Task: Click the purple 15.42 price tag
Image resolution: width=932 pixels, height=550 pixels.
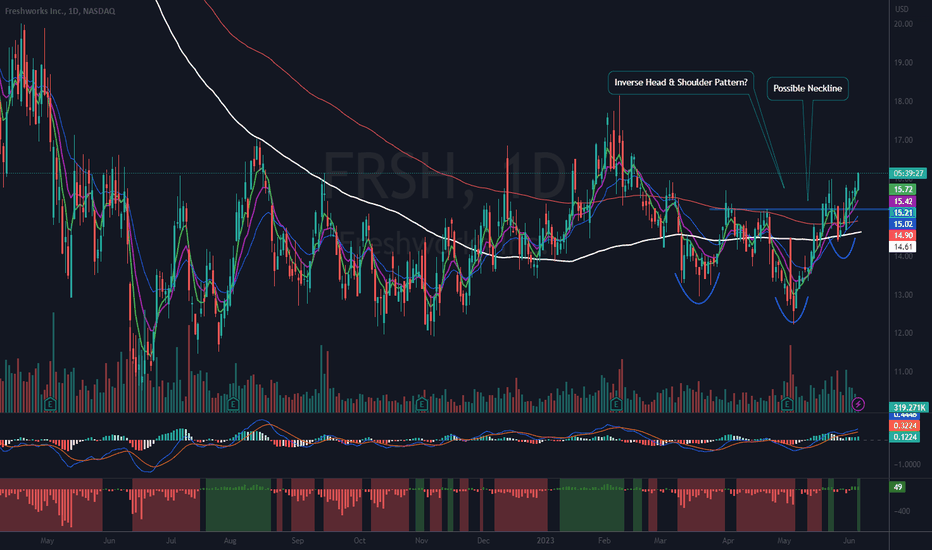Action: pyautogui.click(x=903, y=202)
